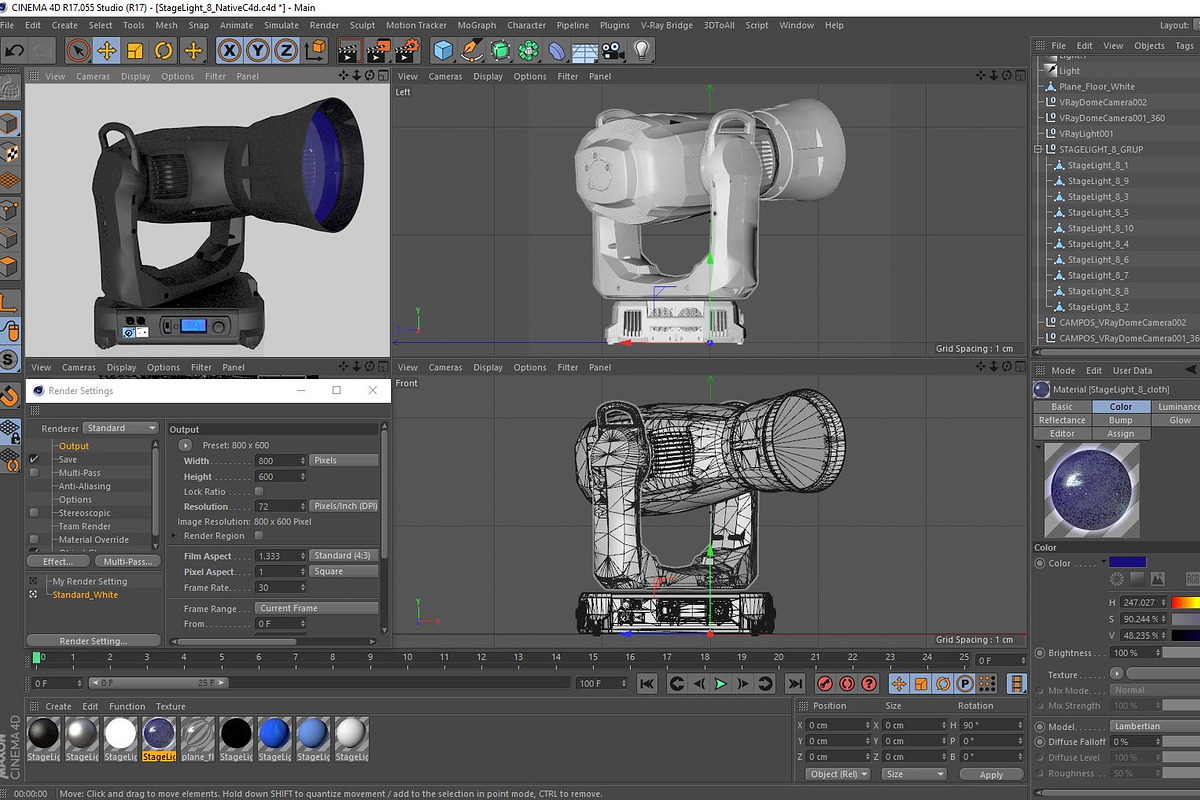The image size is (1200, 800).
Task: Click the Bend deformer icon
Action: [556, 50]
